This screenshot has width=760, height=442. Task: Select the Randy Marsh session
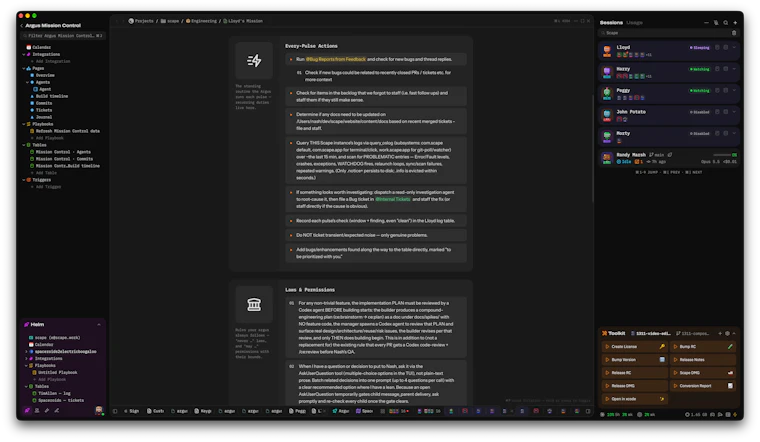coord(669,158)
